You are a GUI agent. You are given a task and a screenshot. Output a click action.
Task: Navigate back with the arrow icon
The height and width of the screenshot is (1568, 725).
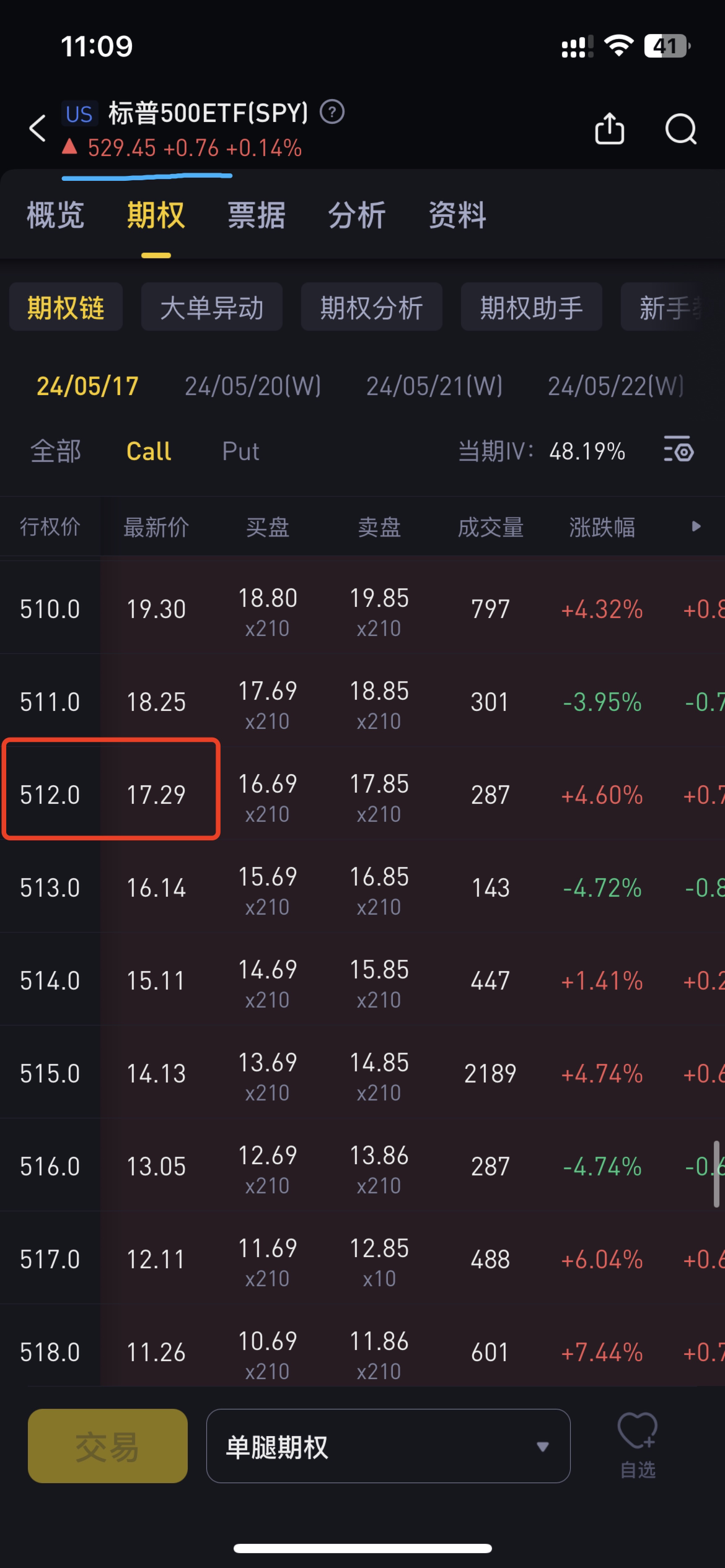pyautogui.click(x=36, y=128)
